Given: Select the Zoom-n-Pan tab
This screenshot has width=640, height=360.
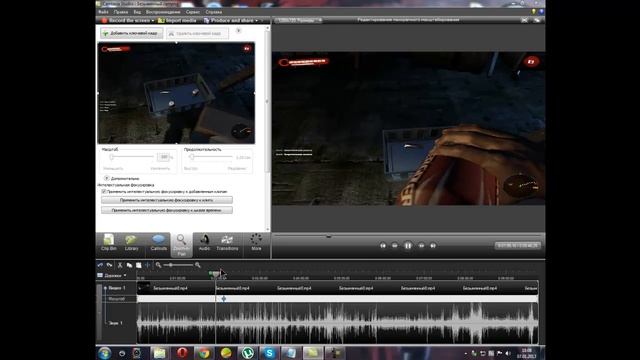Looking at the screenshot, I should (181, 245).
